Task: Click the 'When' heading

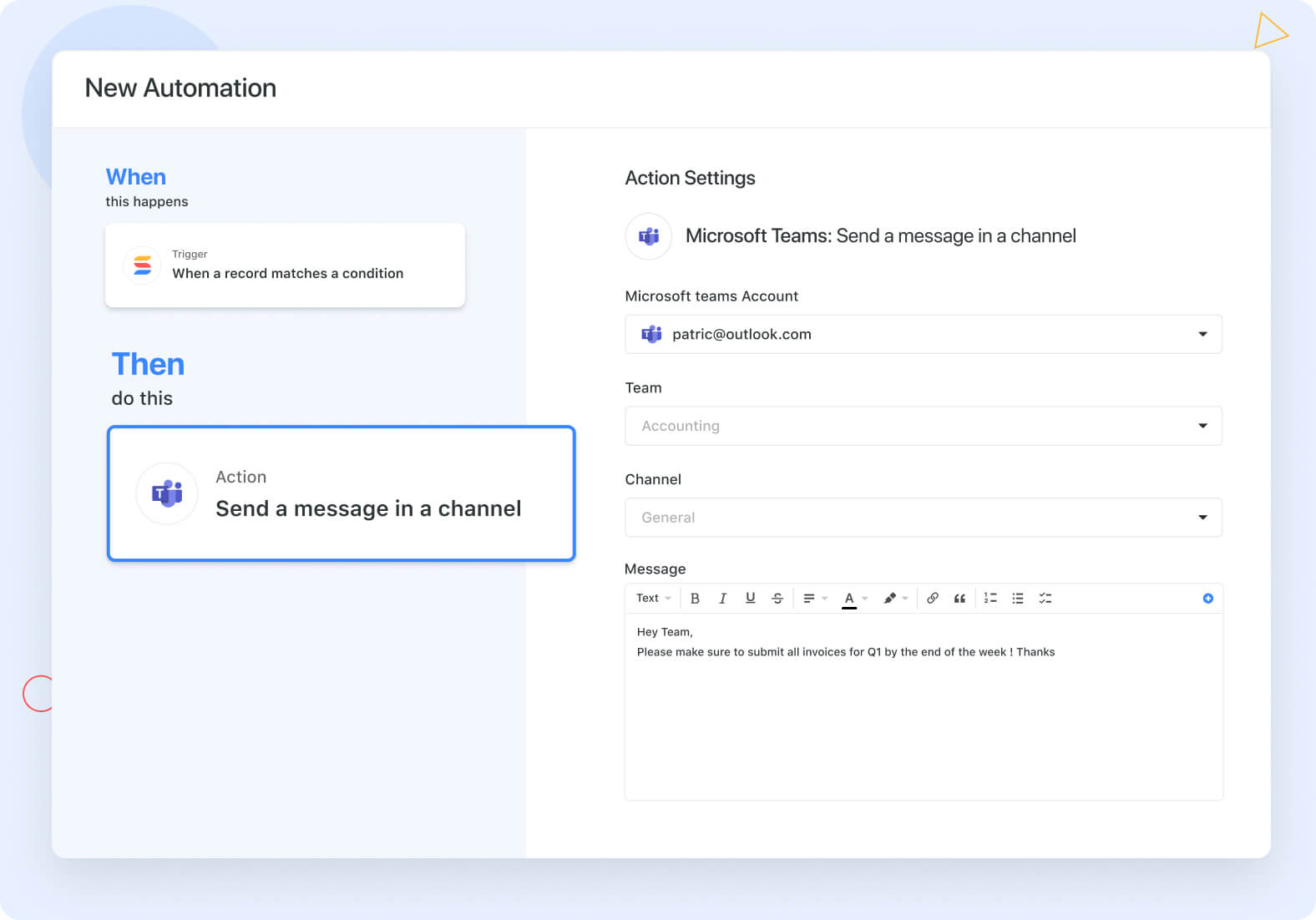Action: [135, 177]
